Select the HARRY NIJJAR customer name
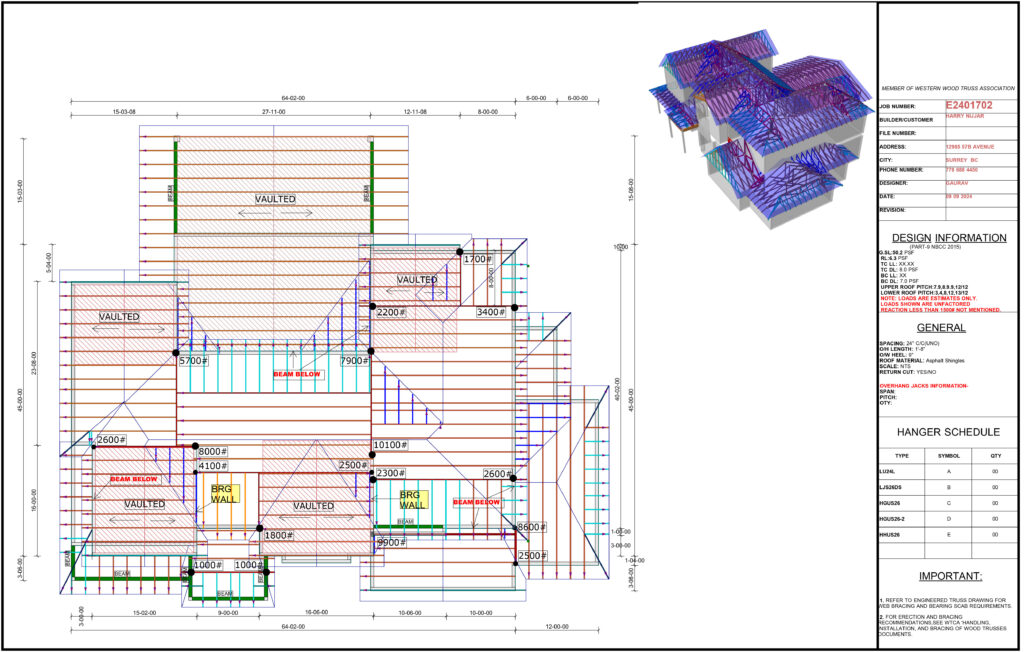Viewport: 1024px width, 652px height. [965, 116]
